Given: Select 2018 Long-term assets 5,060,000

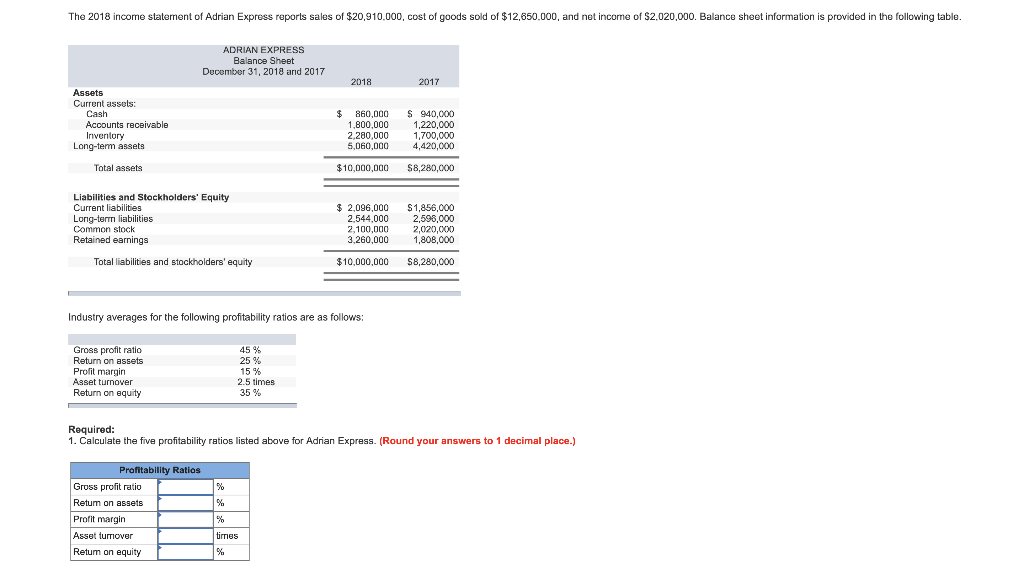Looking at the screenshot, I should tap(368, 146).
